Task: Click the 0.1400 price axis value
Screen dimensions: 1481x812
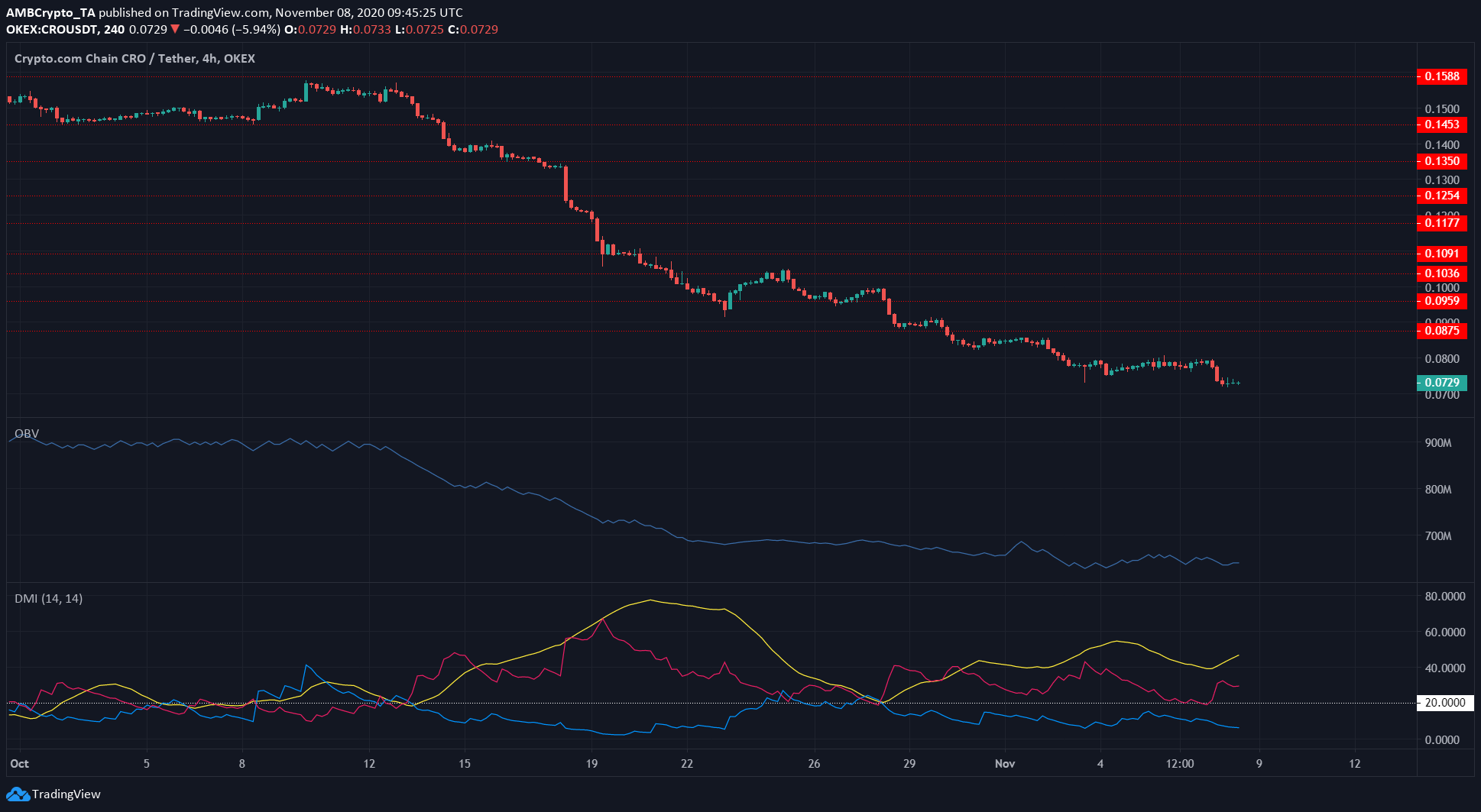Action: [x=1442, y=145]
